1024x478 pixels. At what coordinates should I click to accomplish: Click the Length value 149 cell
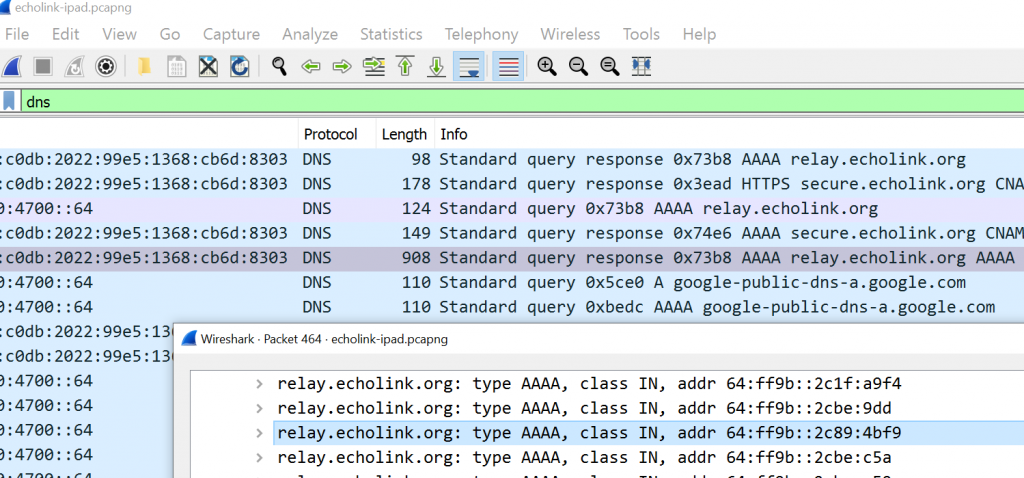417,233
